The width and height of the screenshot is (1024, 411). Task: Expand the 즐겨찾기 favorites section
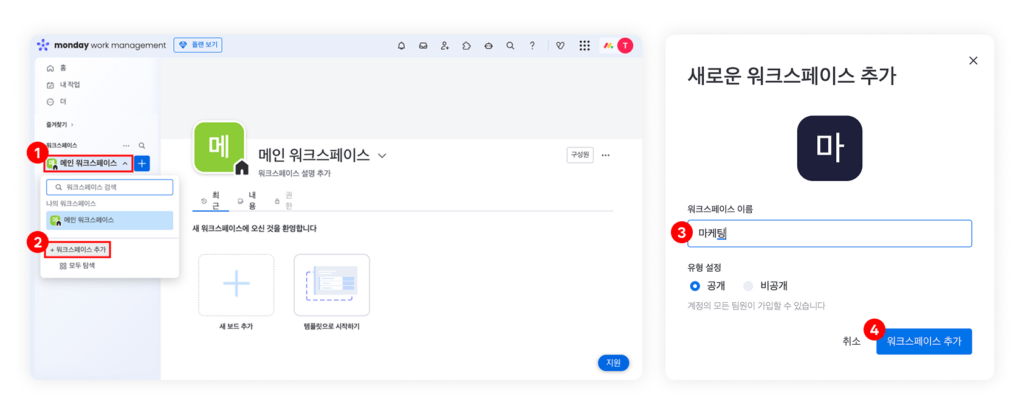(60, 124)
